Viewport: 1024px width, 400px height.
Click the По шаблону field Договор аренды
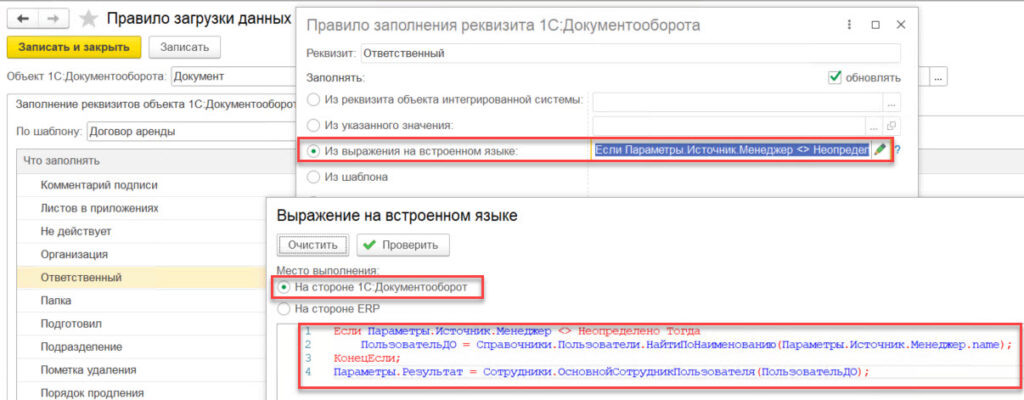tap(191, 131)
